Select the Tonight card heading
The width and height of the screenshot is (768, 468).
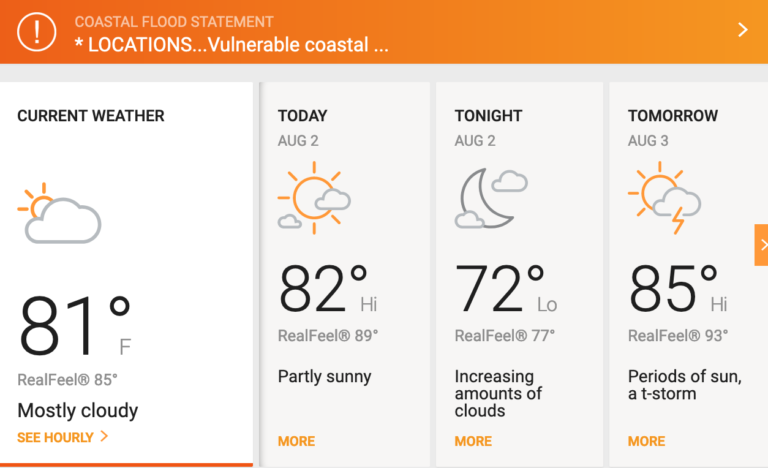click(x=488, y=116)
